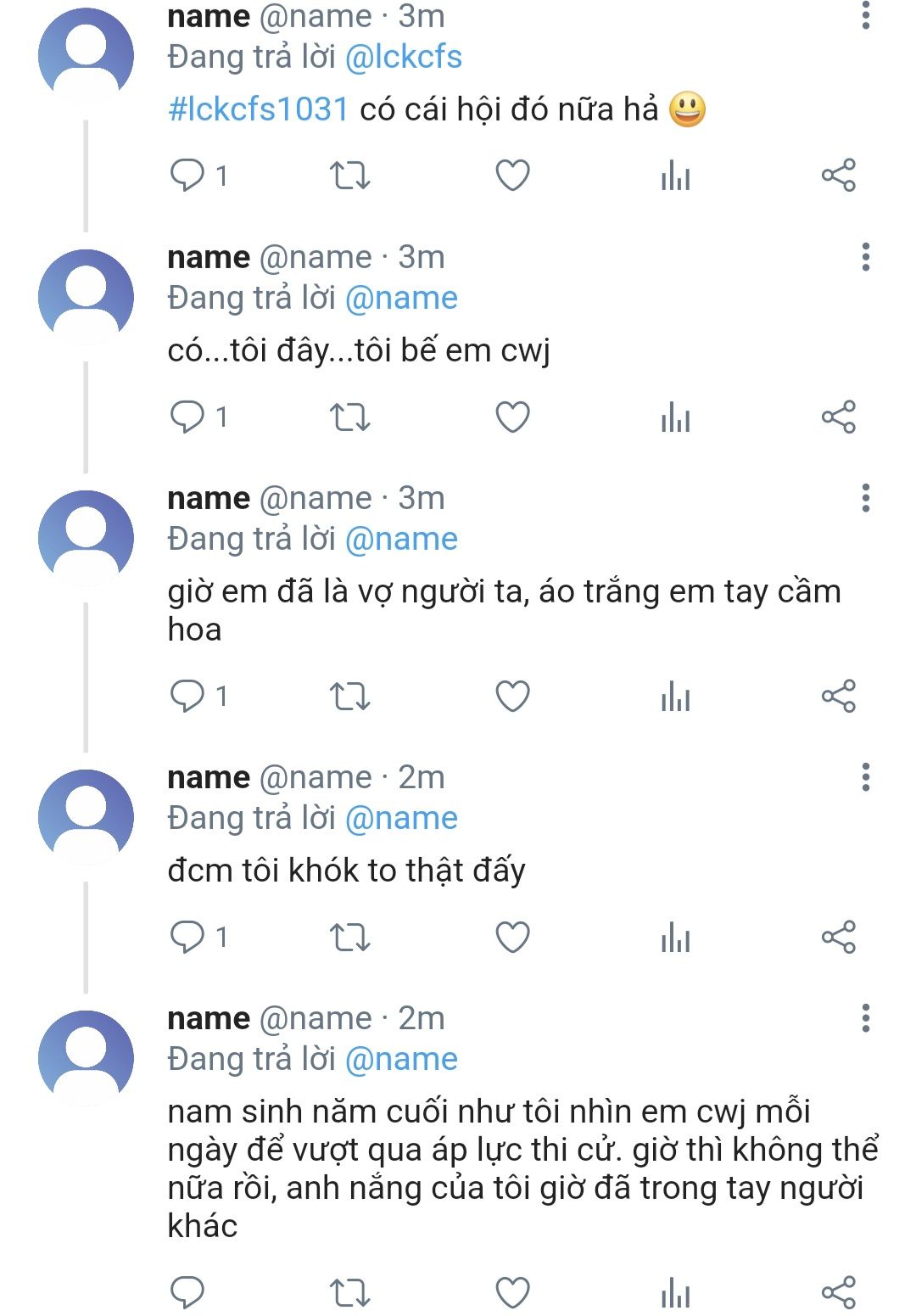Share the 'đcm tôi khók to' tweet
Viewport: 916px width, 1316px height.
tap(838, 937)
